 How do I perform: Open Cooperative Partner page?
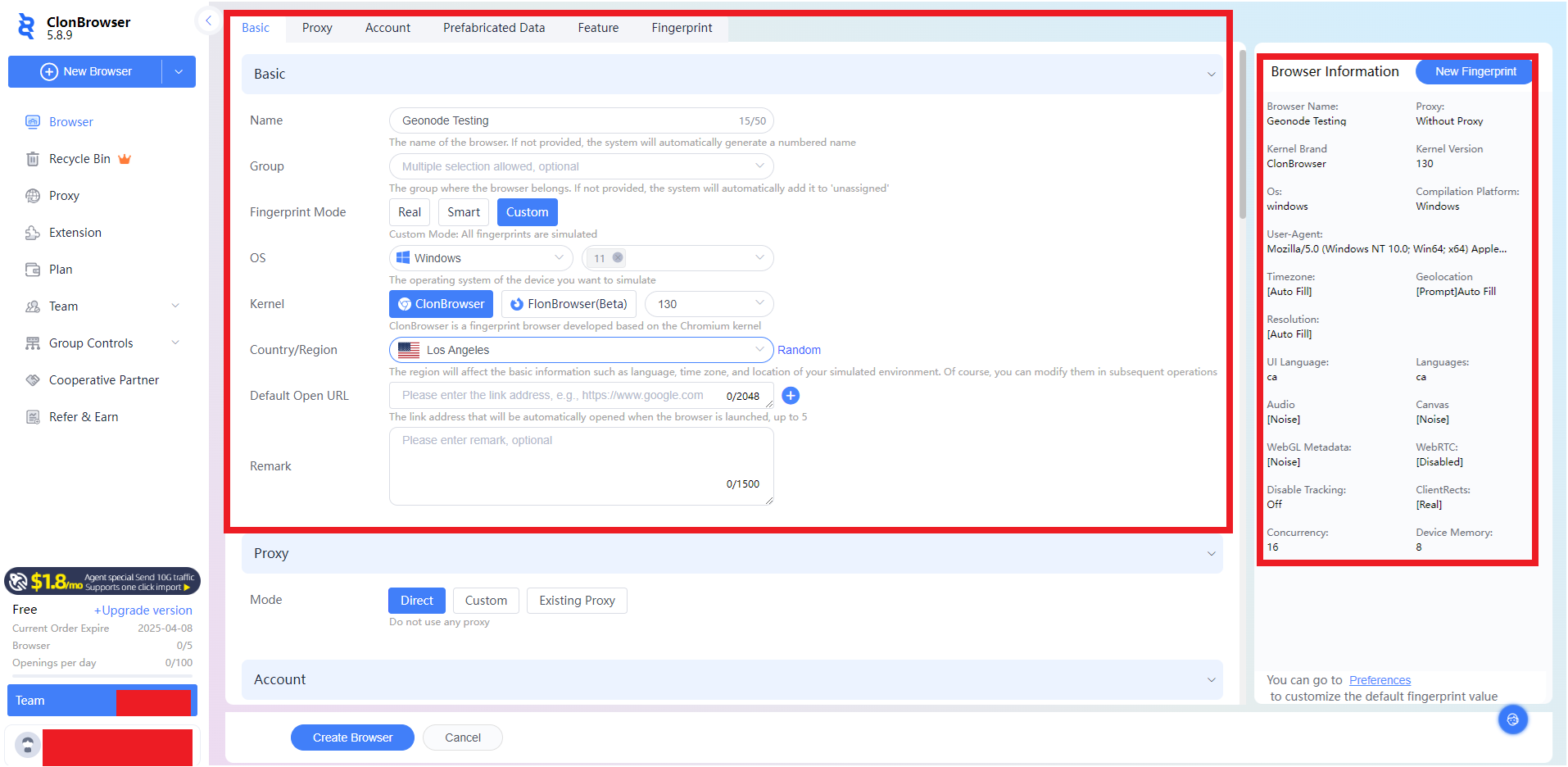[103, 379]
